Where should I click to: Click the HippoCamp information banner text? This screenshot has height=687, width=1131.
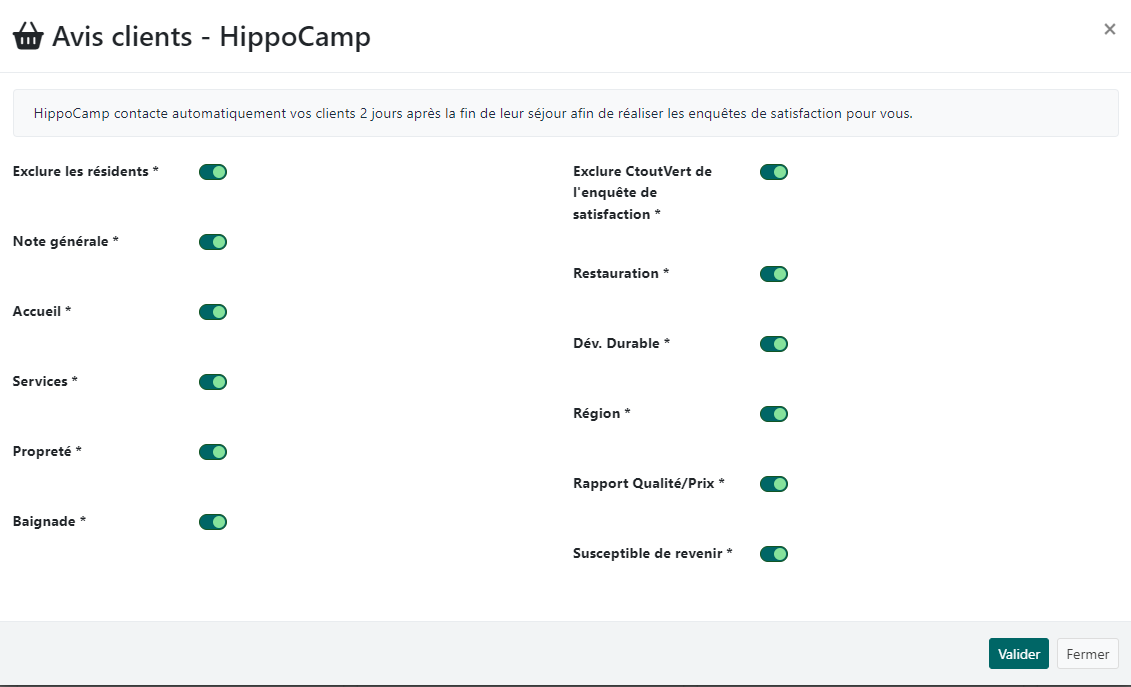[x=473, y=113]
